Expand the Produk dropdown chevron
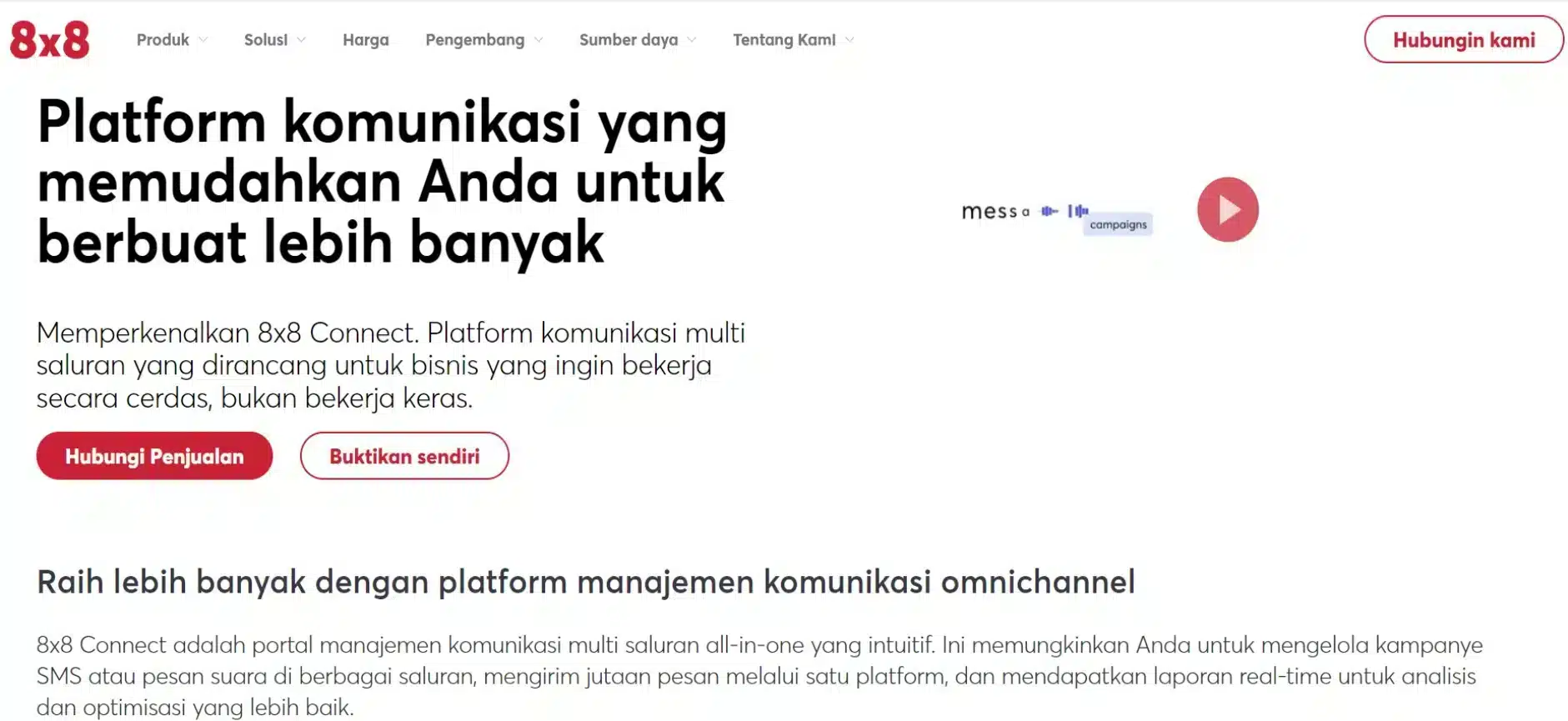The width and height of the screenshot is (1568, 721). point(203,40)
